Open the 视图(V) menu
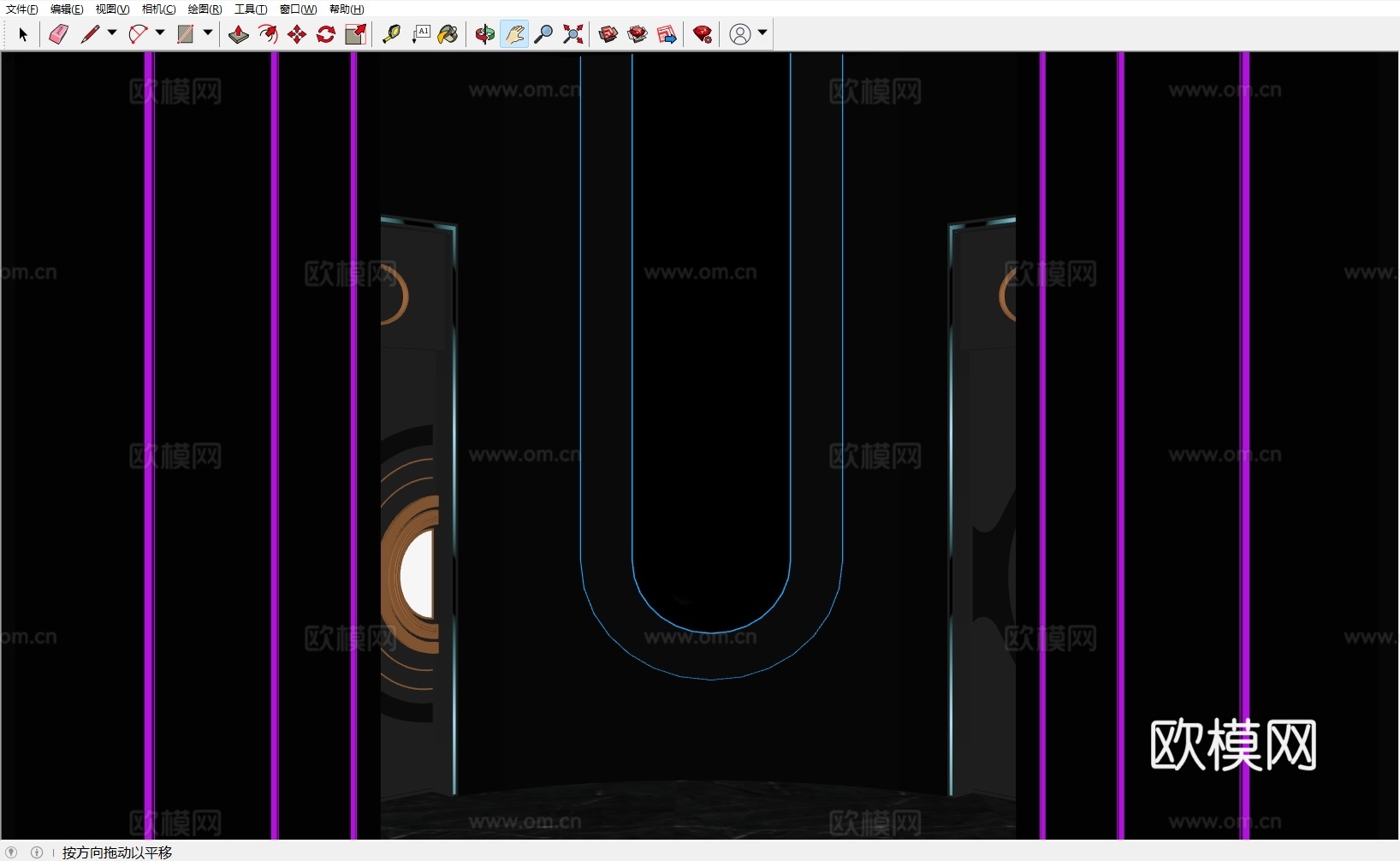 pyautogui.click(x=112, y=9)
